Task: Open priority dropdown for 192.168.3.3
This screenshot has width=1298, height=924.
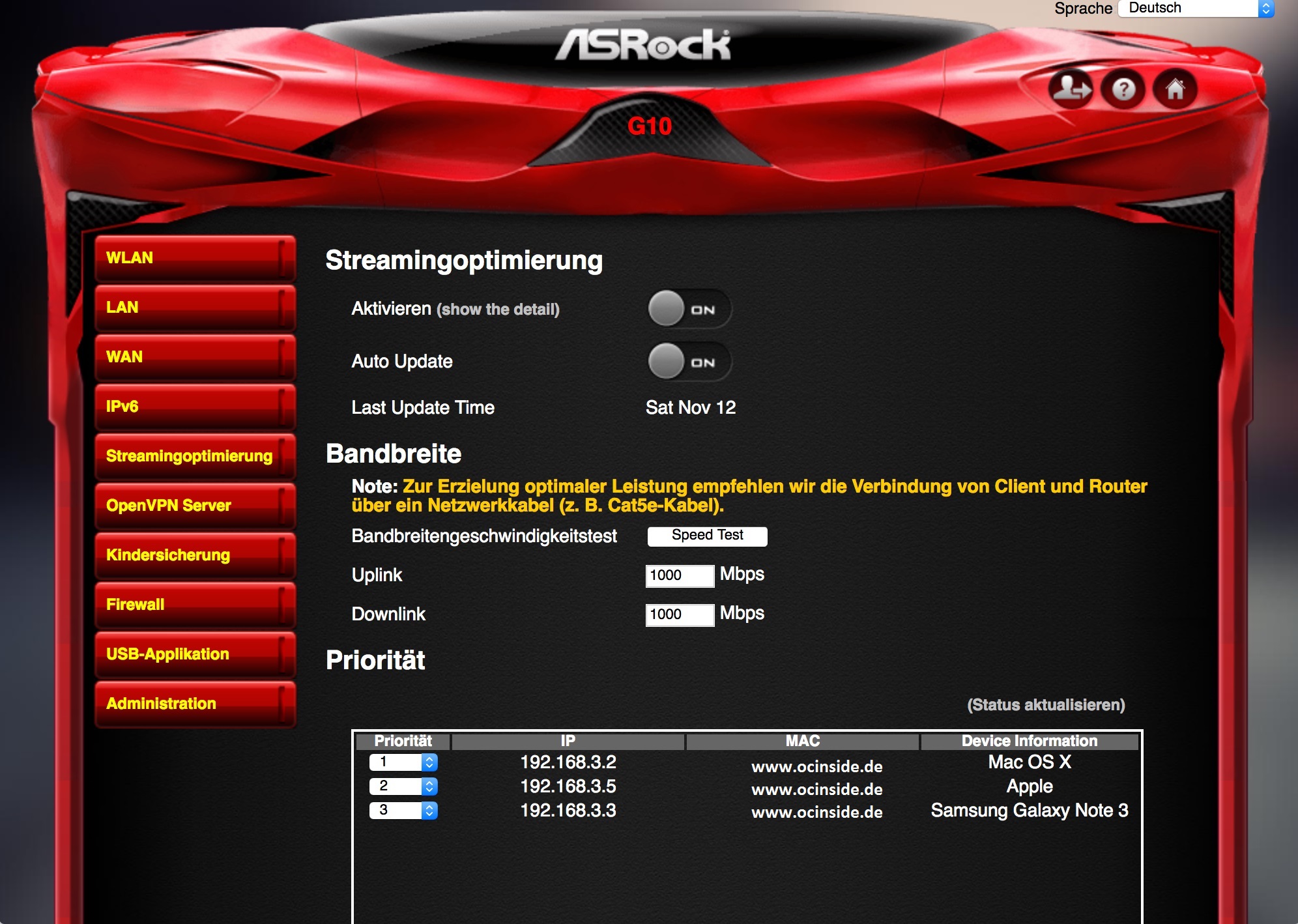Action: (403, 810)
